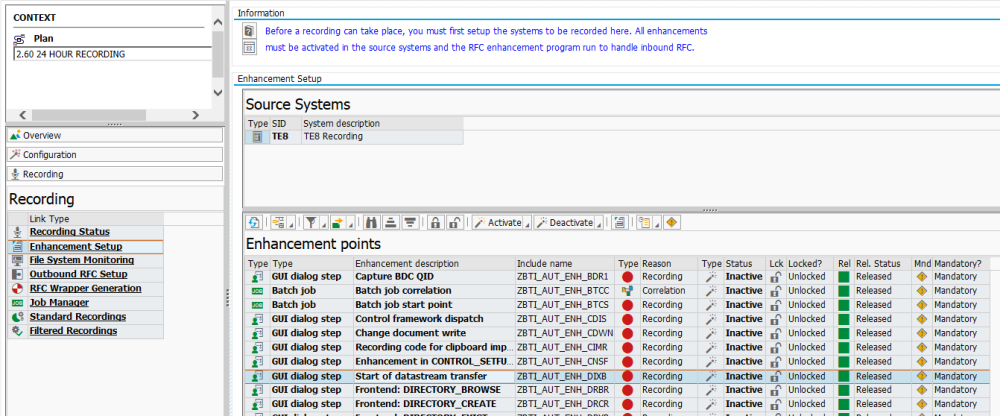Open the File System Monitoring link
The height and width of the screenshot is (416, 1000).
pos(82,260)
